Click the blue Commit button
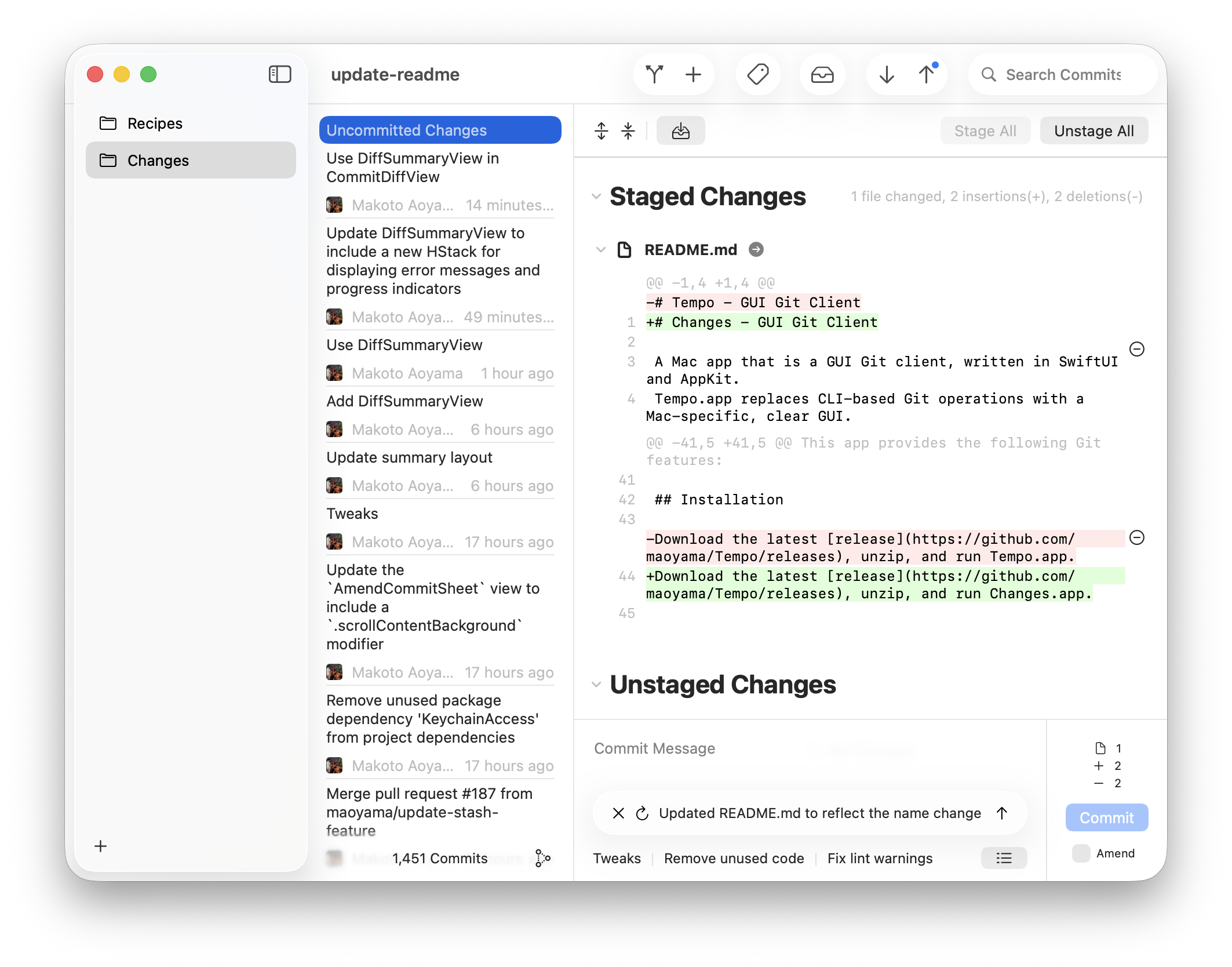This screenshot has width=1232, height=967. coord(1106,817)
